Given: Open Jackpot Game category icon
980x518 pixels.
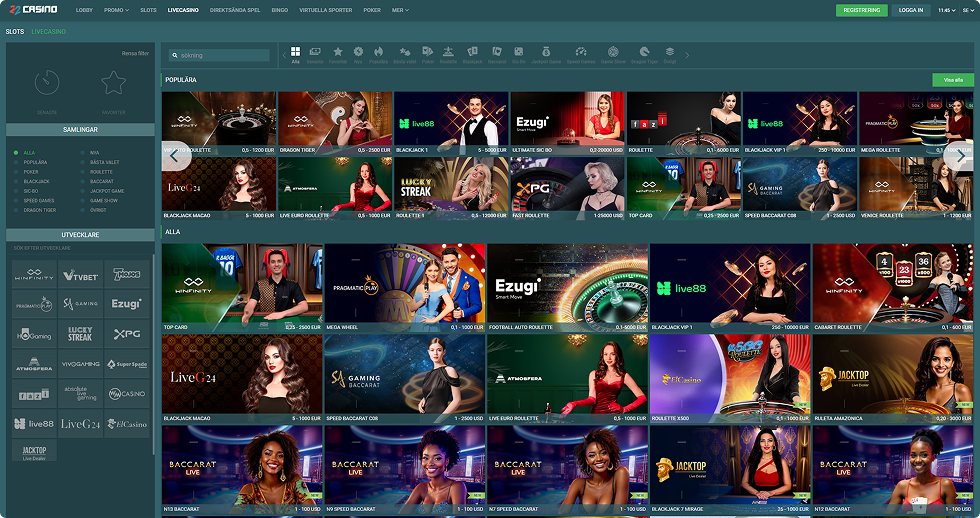Looking at the screenshot, I should [546, 52].
